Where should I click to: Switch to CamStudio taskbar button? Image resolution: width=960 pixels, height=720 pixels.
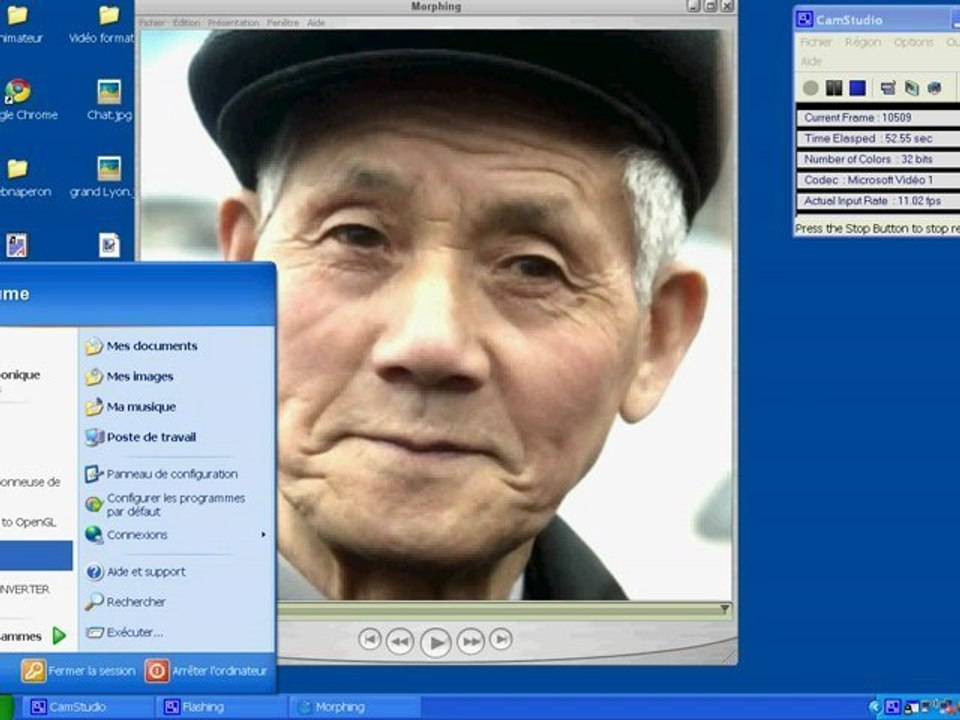point(89,707)
